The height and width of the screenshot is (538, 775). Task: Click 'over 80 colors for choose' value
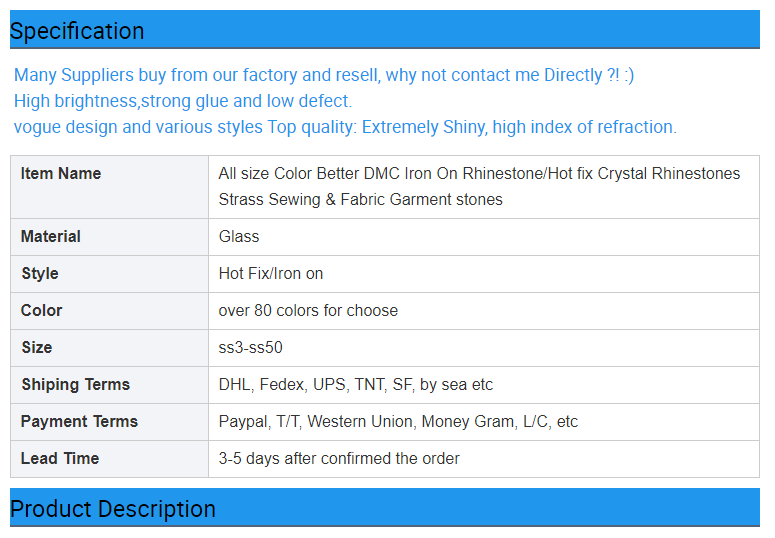tap(308, 311)
